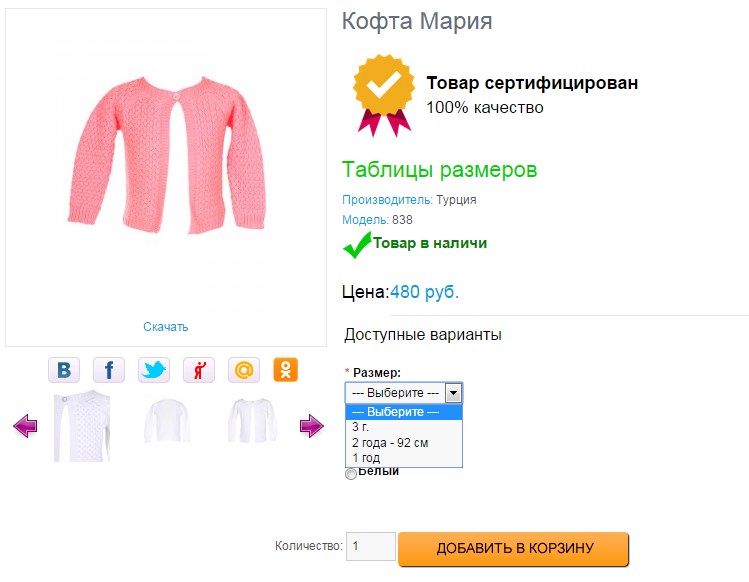This screenshot has width=749, height=582.
Task: Click the right purple gallery arrow
Action: (x=311, y=427)
